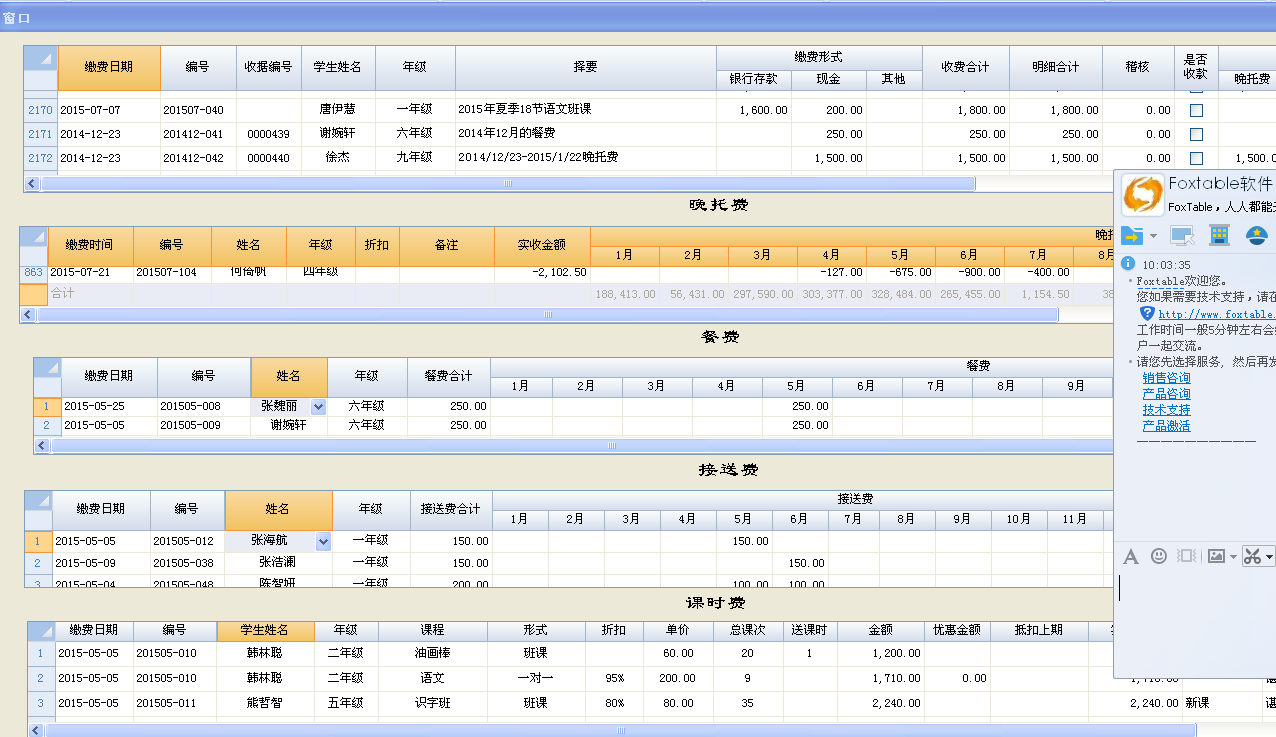Click the 销售咨询 link

(x=1166, y=378)
